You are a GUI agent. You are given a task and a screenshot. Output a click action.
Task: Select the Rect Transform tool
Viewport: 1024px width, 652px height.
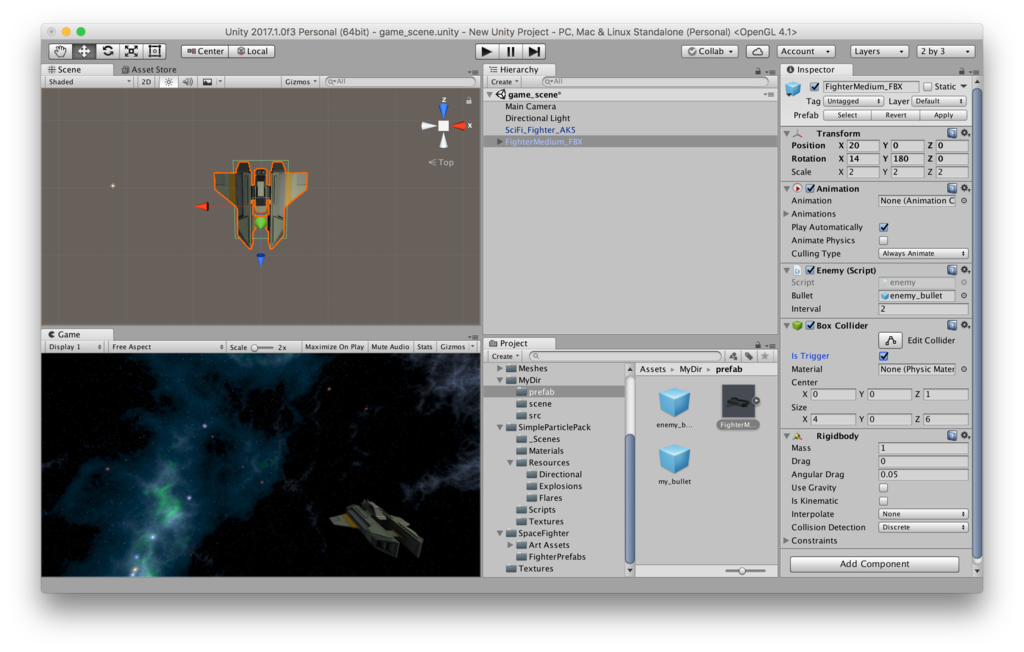(155, 51)
